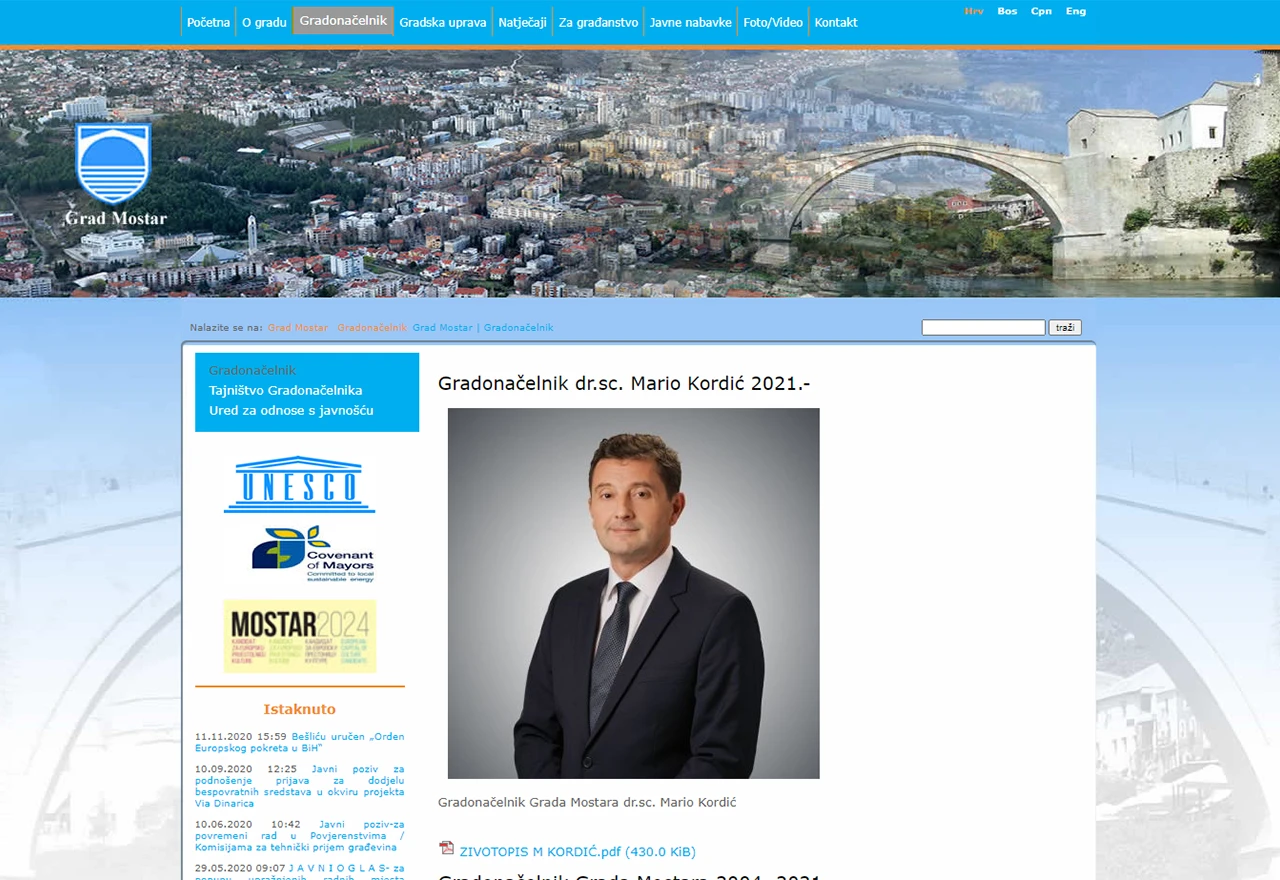
Task: Select the Gradonačelnik menu tab
Action: [343, 21]
